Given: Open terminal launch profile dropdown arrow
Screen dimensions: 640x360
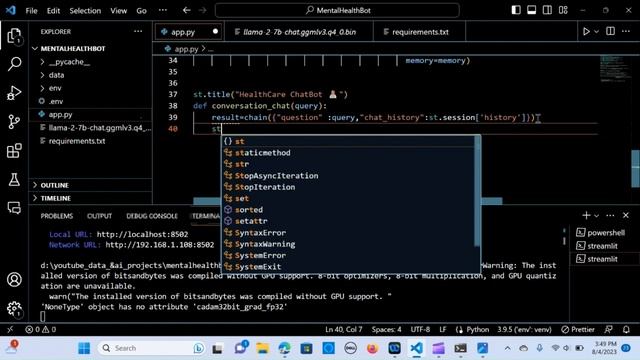Looking at the screenshot, I should tap(596, 216).
